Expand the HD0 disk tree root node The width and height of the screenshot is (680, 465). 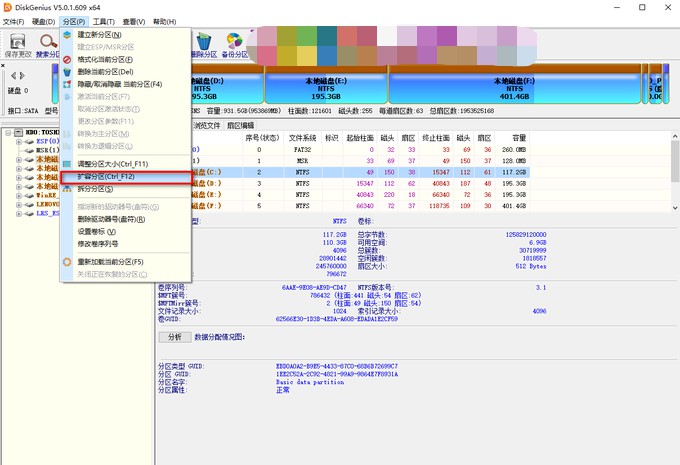7,132
